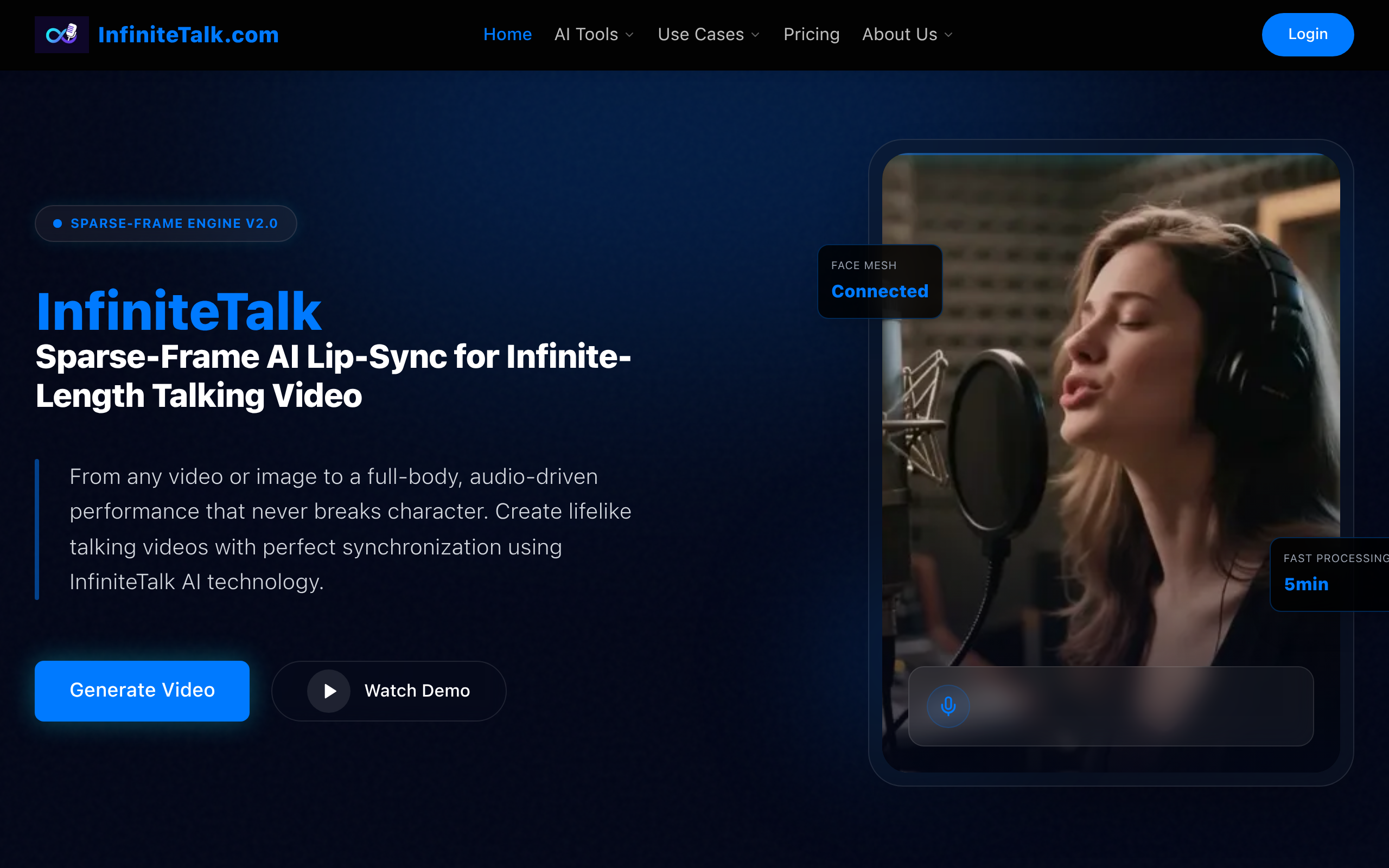Click the Login button
Viewport: 1389px width, 868px height.
click(x=1307, y=34)
